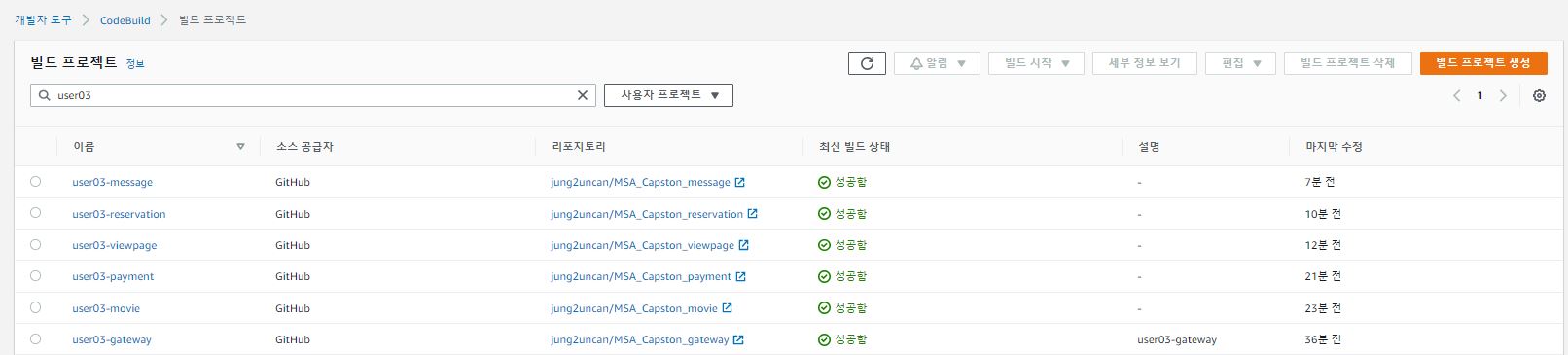Click 성공함 status for user03-reservation

click(850, 214)
